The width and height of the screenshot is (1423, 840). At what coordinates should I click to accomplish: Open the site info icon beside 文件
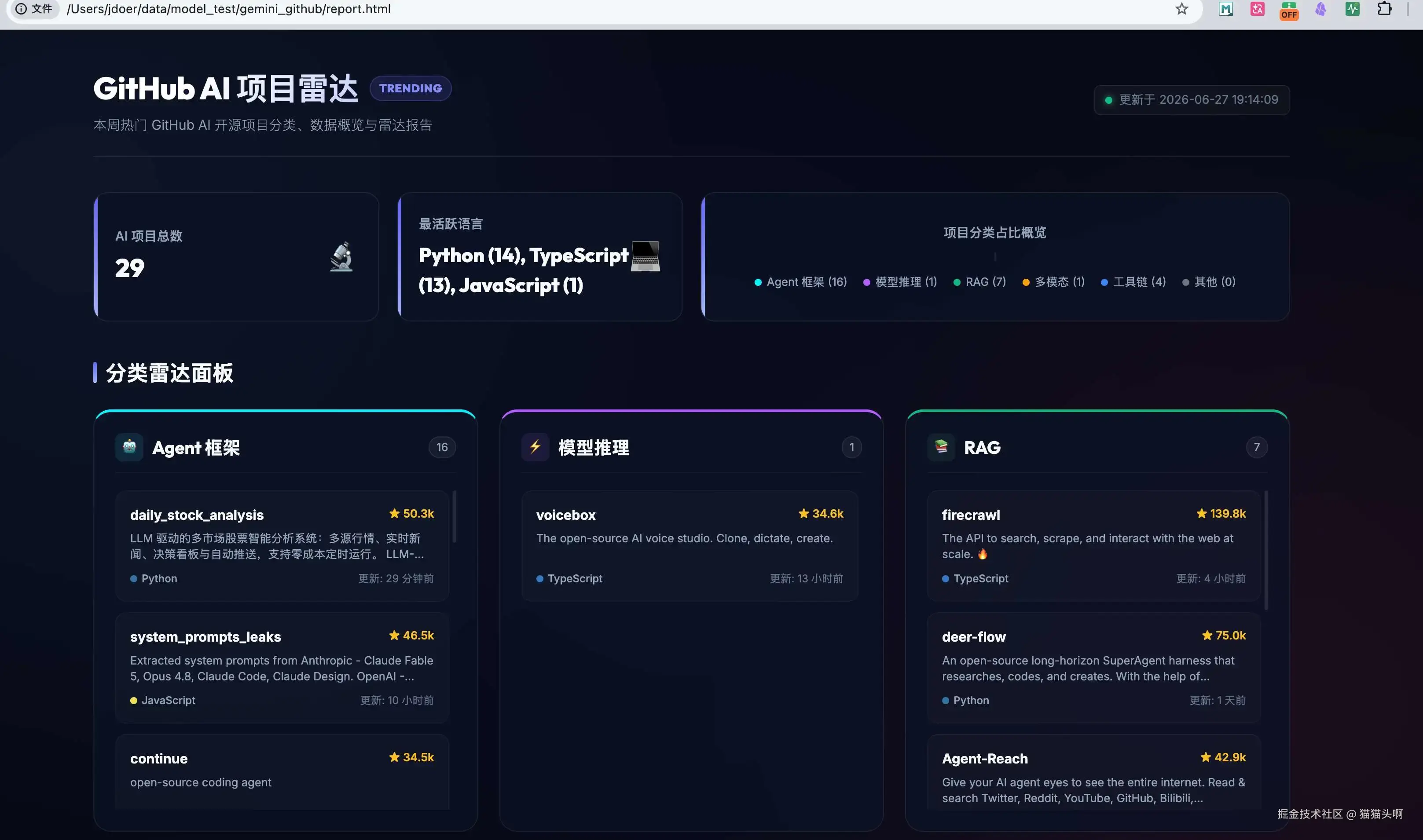[x=21, y=9]
